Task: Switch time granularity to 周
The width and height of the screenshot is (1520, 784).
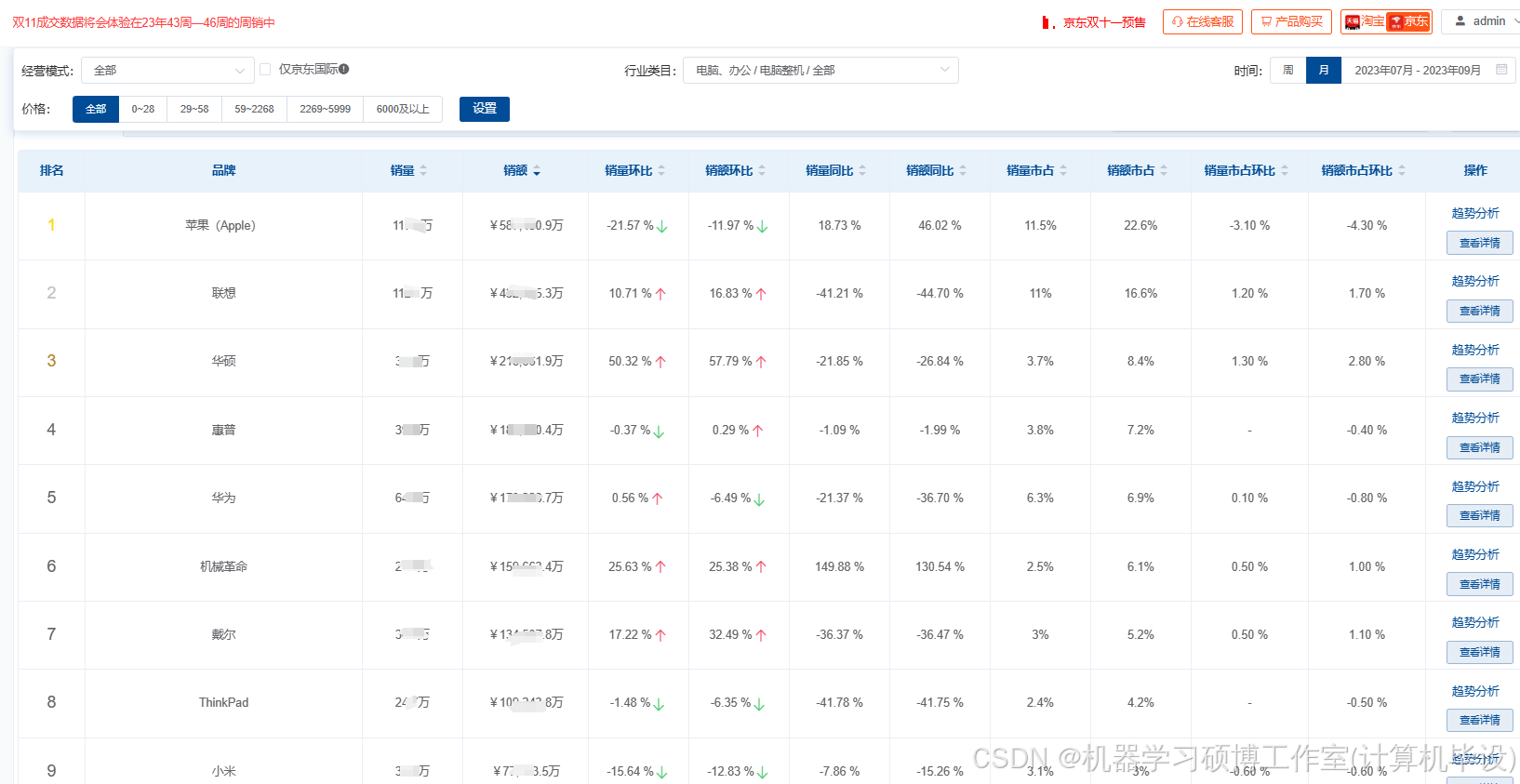Action: point(1288,70)
